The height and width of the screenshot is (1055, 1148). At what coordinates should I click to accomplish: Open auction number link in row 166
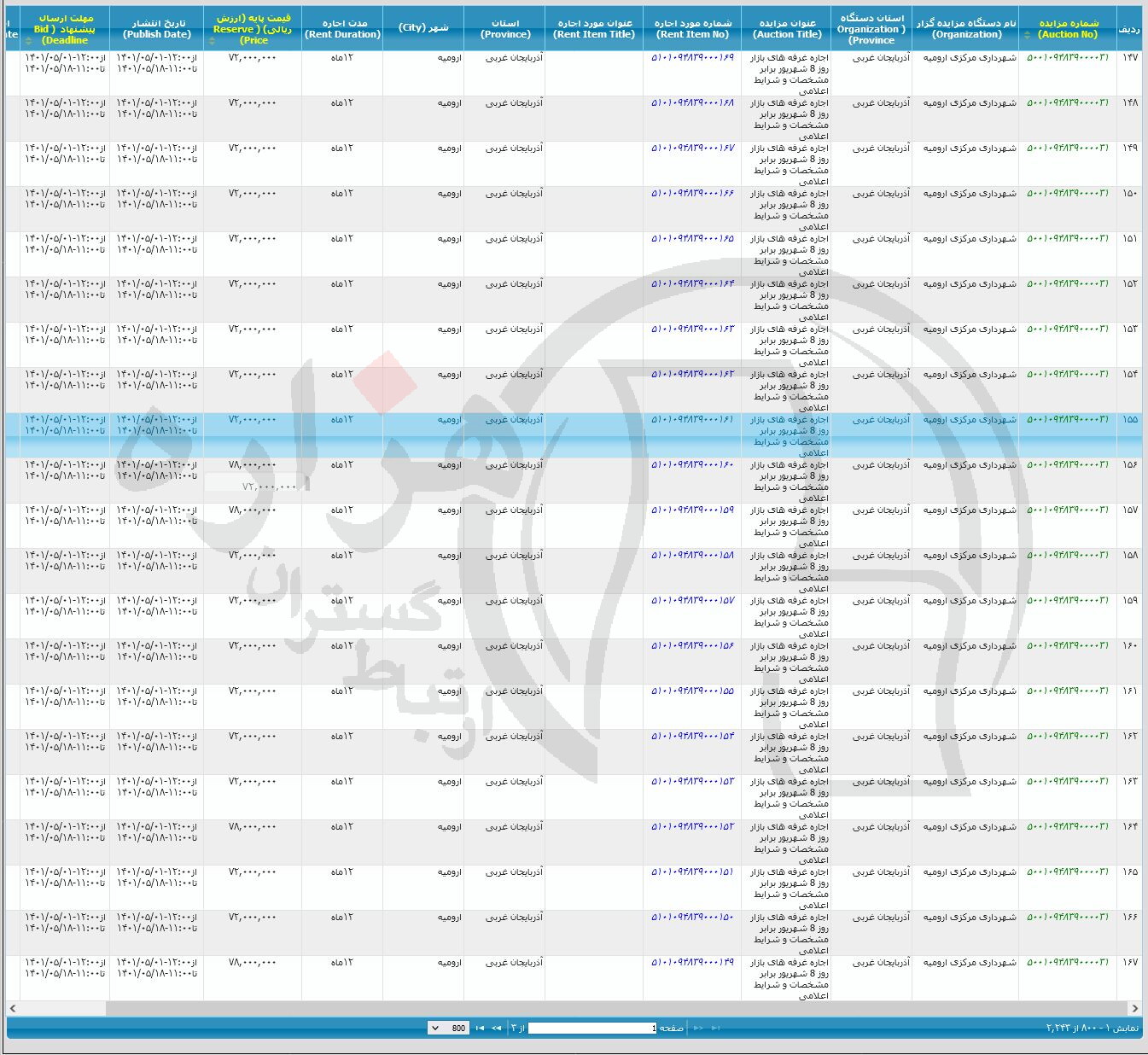point(1067,917)
